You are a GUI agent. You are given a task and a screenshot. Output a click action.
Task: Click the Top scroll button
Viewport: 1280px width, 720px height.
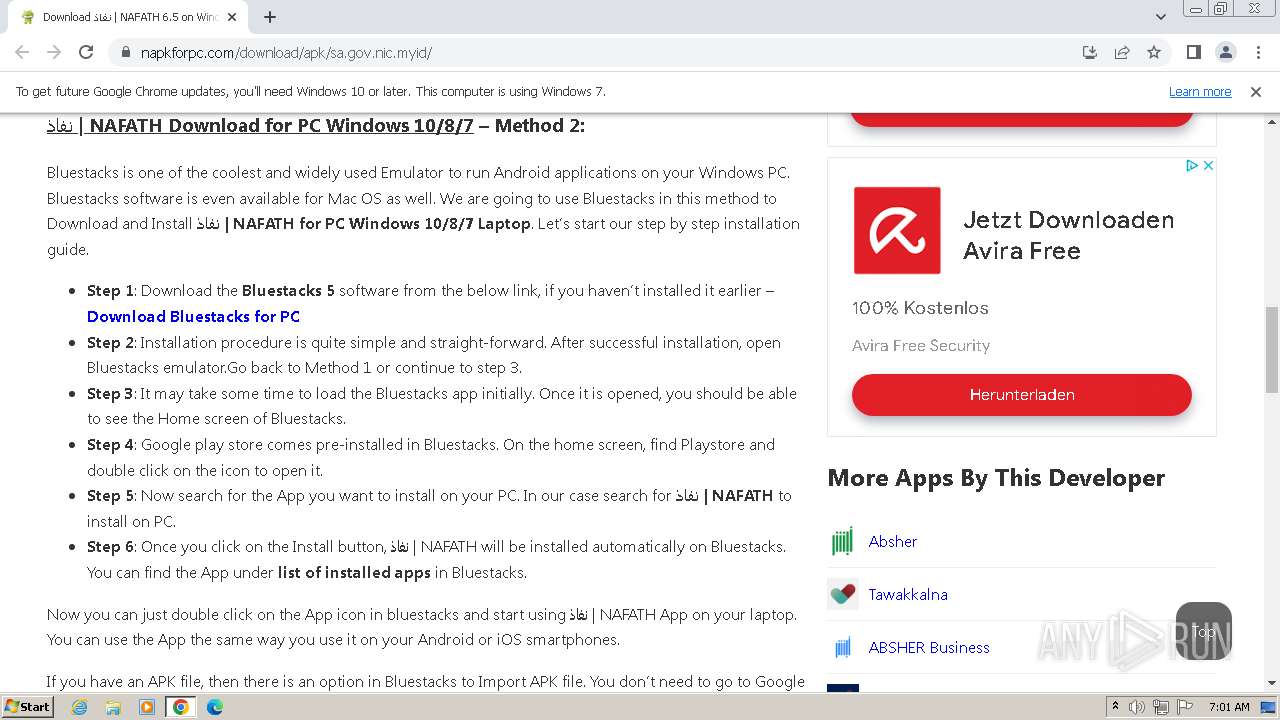1204,631
